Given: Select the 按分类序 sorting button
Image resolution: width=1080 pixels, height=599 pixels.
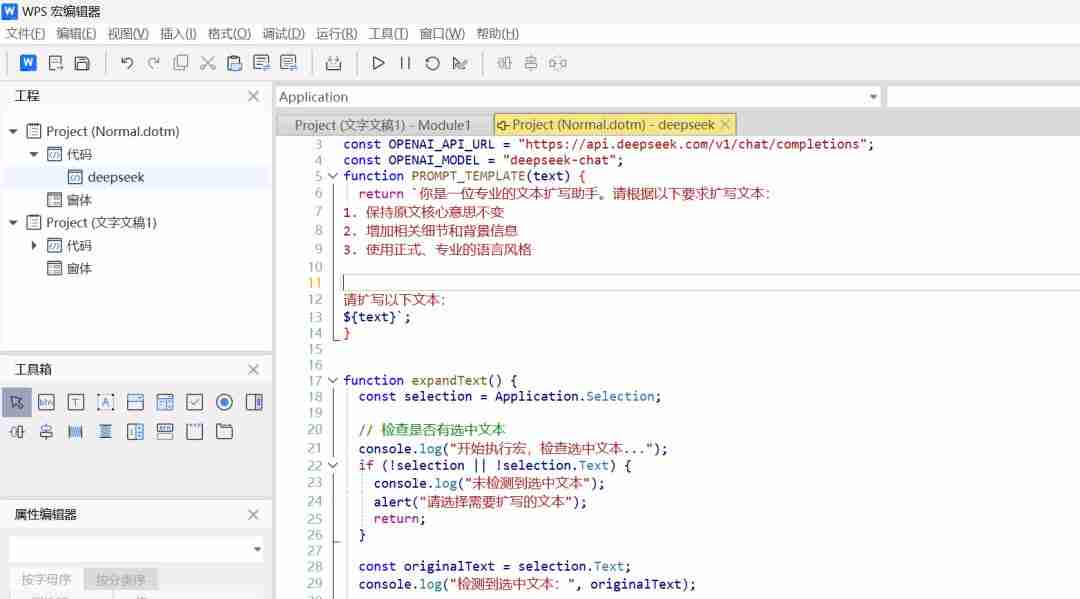Looking at the screenshot, I should 121,578.
